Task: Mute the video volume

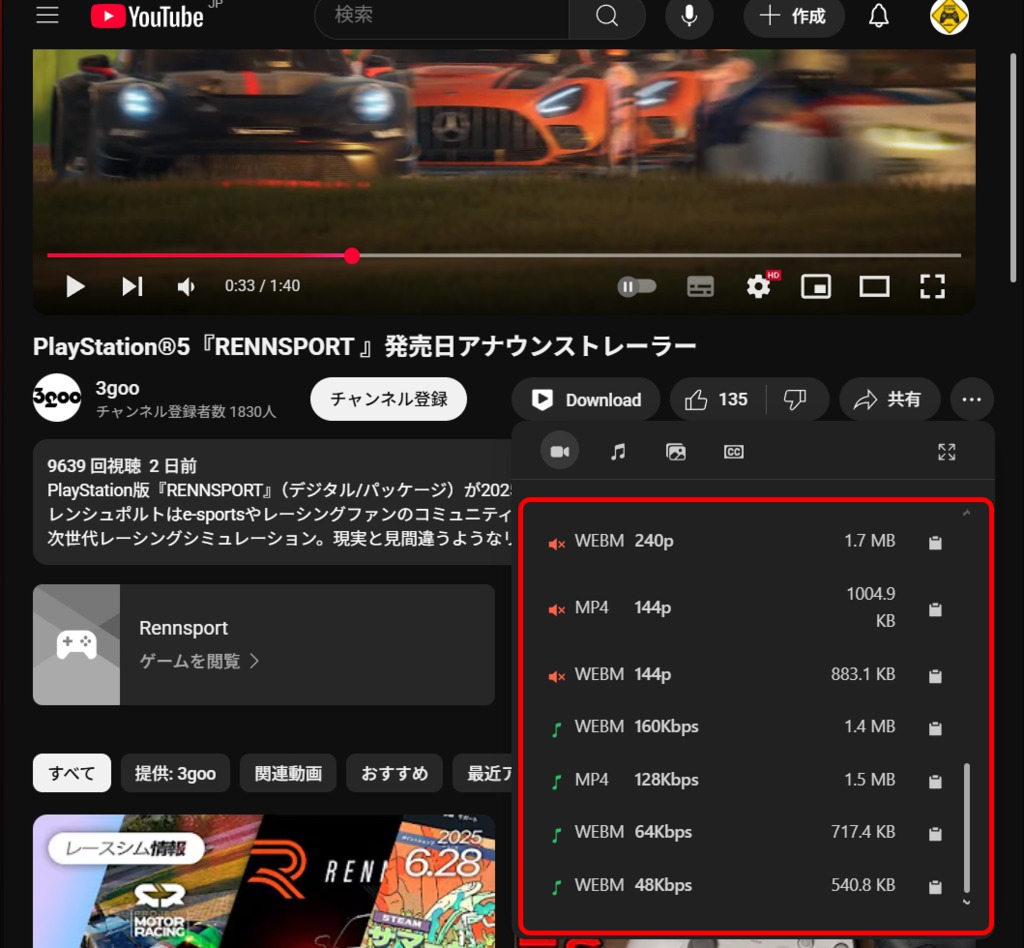Action: tap(186, 286)
